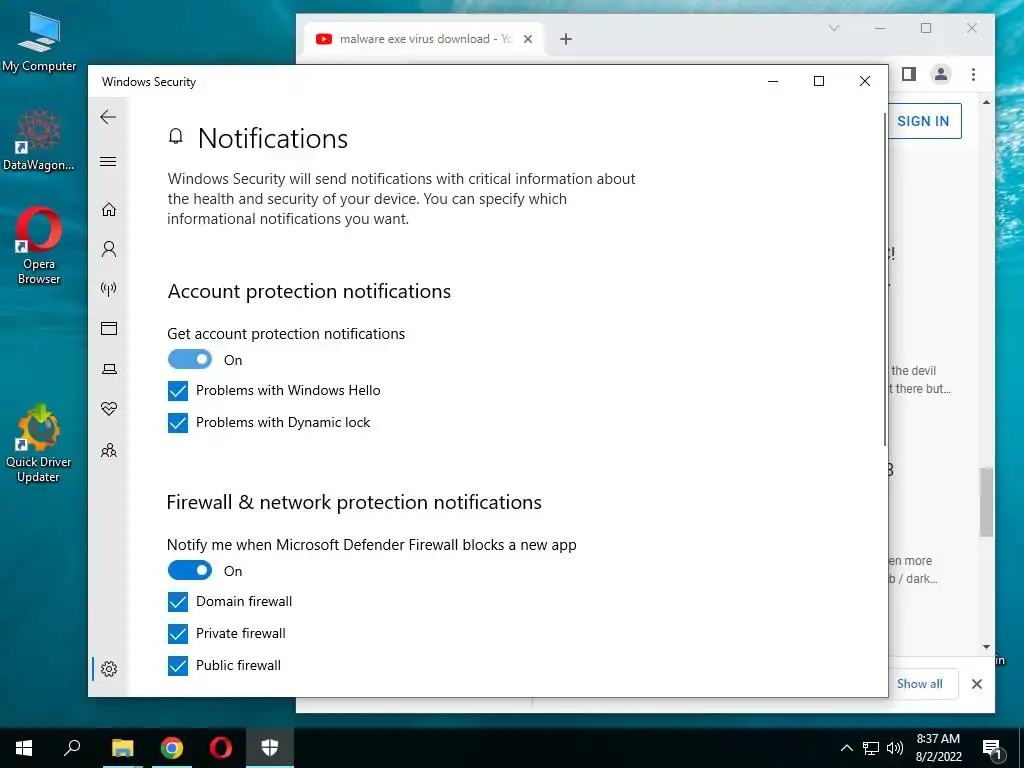
Task: Toggle Chrome side panel icon
Action: (x=909, y=74)
